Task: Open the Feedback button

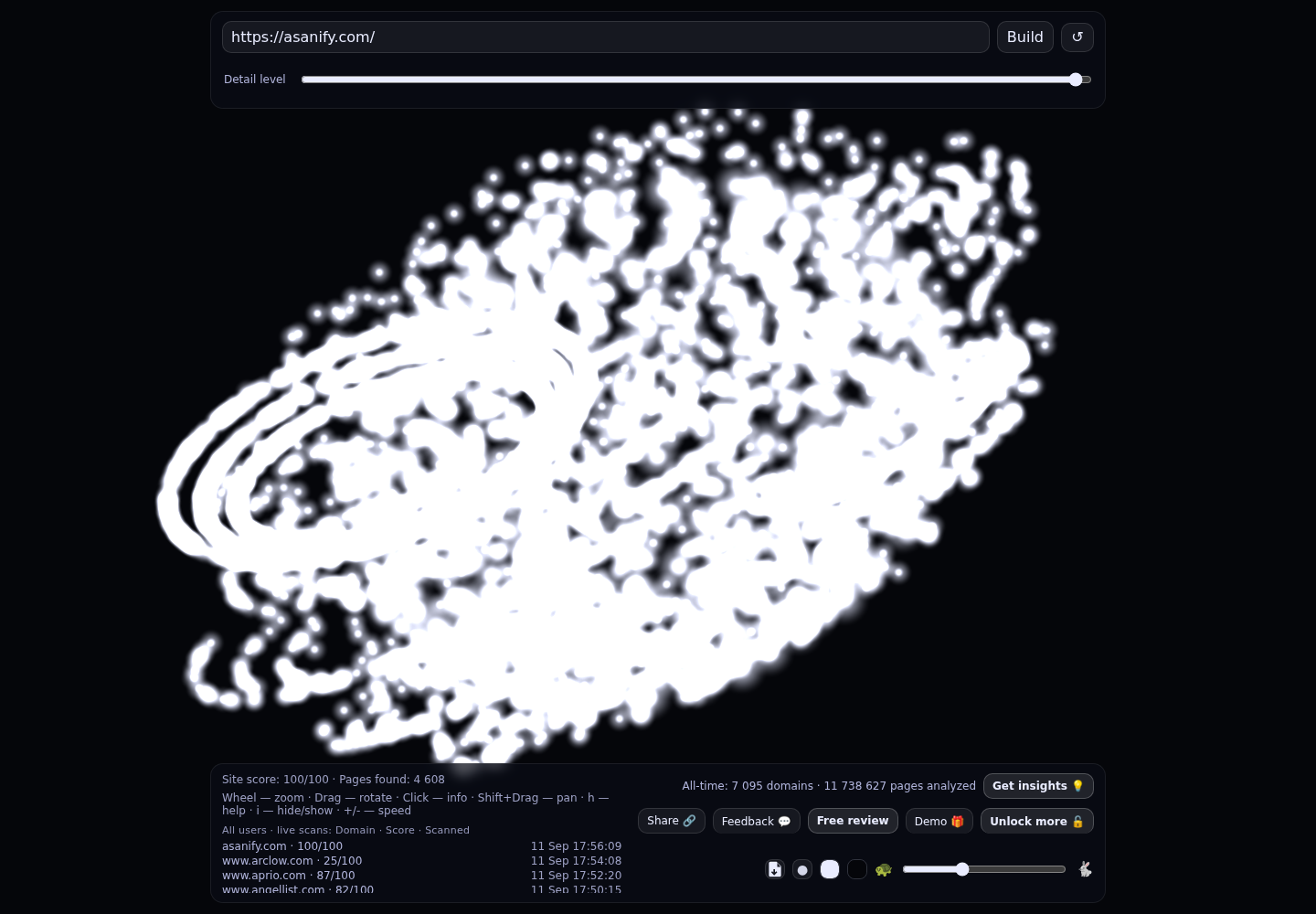Action: [x=757, y=821]
